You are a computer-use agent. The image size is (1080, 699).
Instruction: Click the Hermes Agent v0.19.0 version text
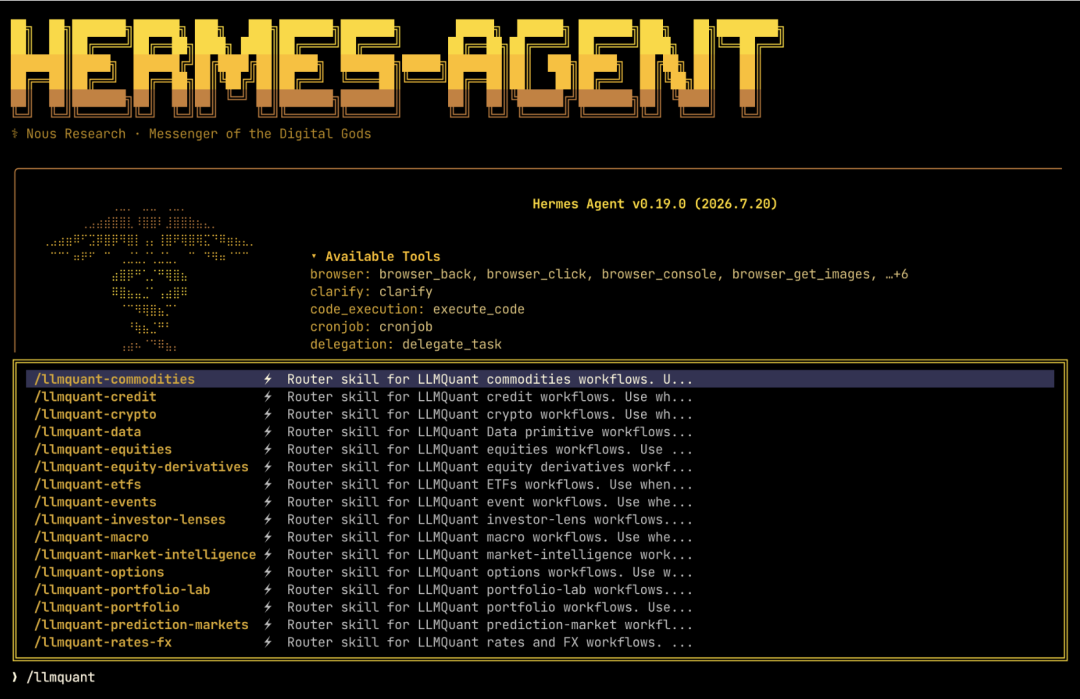654,204
